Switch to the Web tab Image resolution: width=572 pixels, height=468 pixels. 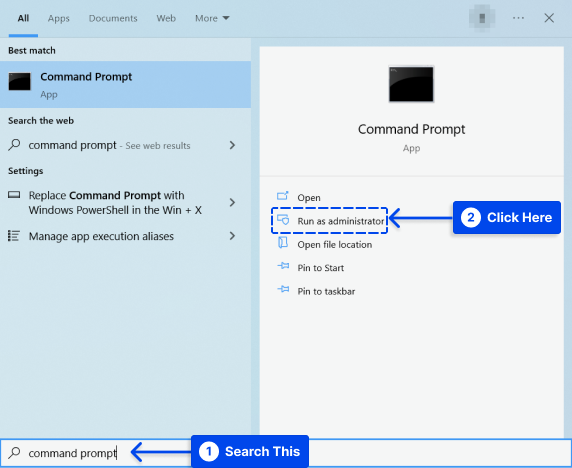166,18
